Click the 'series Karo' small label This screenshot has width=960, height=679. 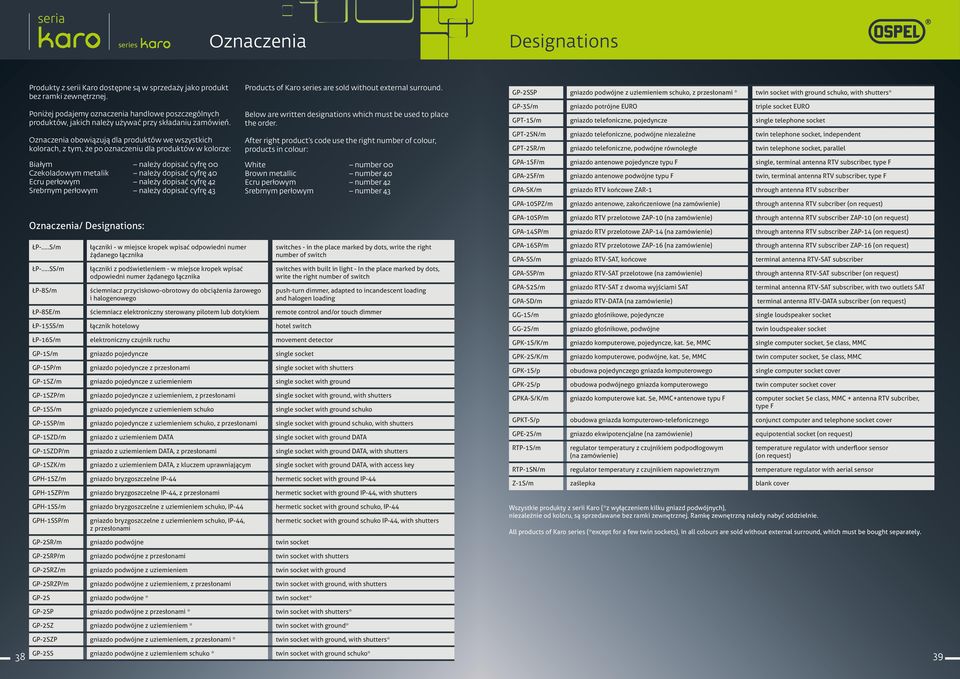[x=144, y=44]
